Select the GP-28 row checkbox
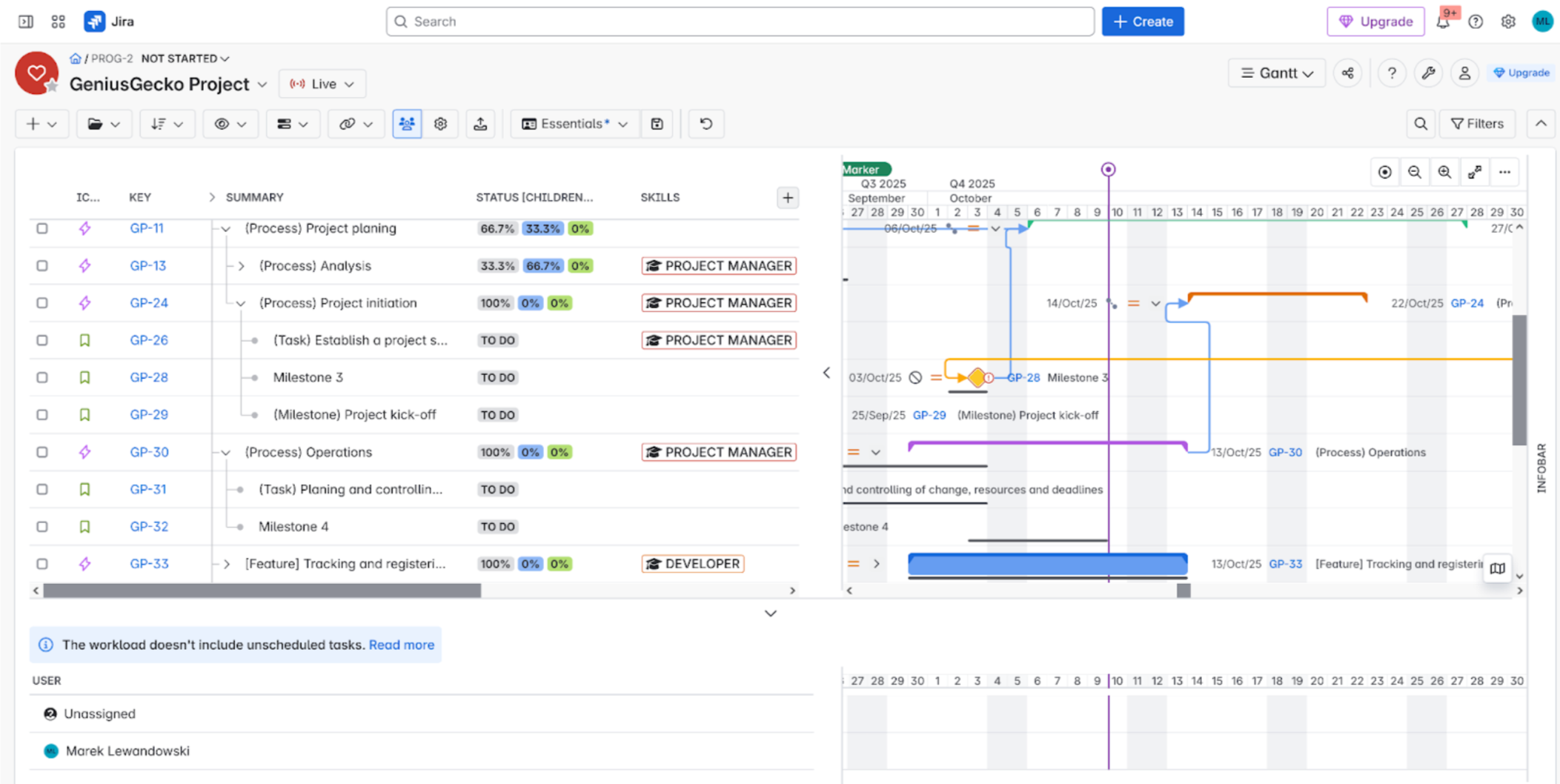 pyautogui.click(x=42, y=377)
